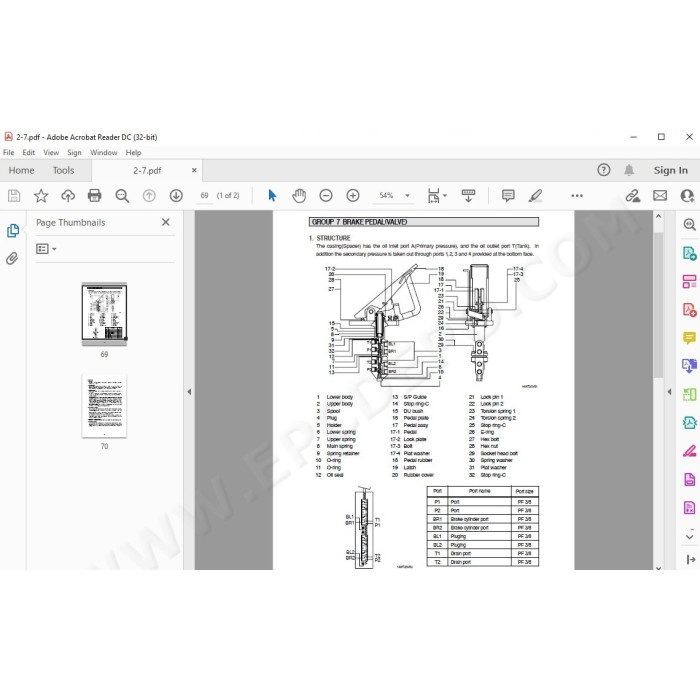Open the yellow Comment tool

(x=689, y=338)
